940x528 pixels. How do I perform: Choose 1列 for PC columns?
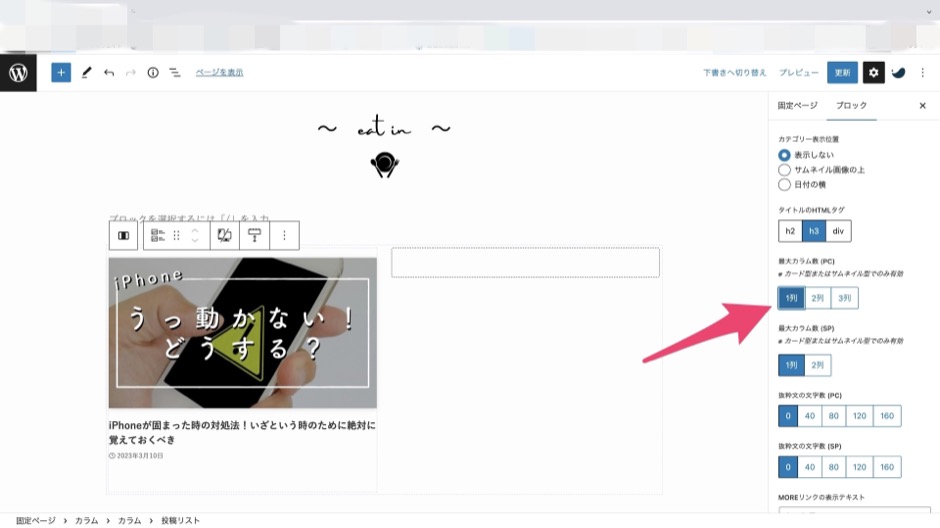click(x=791, y=298)
